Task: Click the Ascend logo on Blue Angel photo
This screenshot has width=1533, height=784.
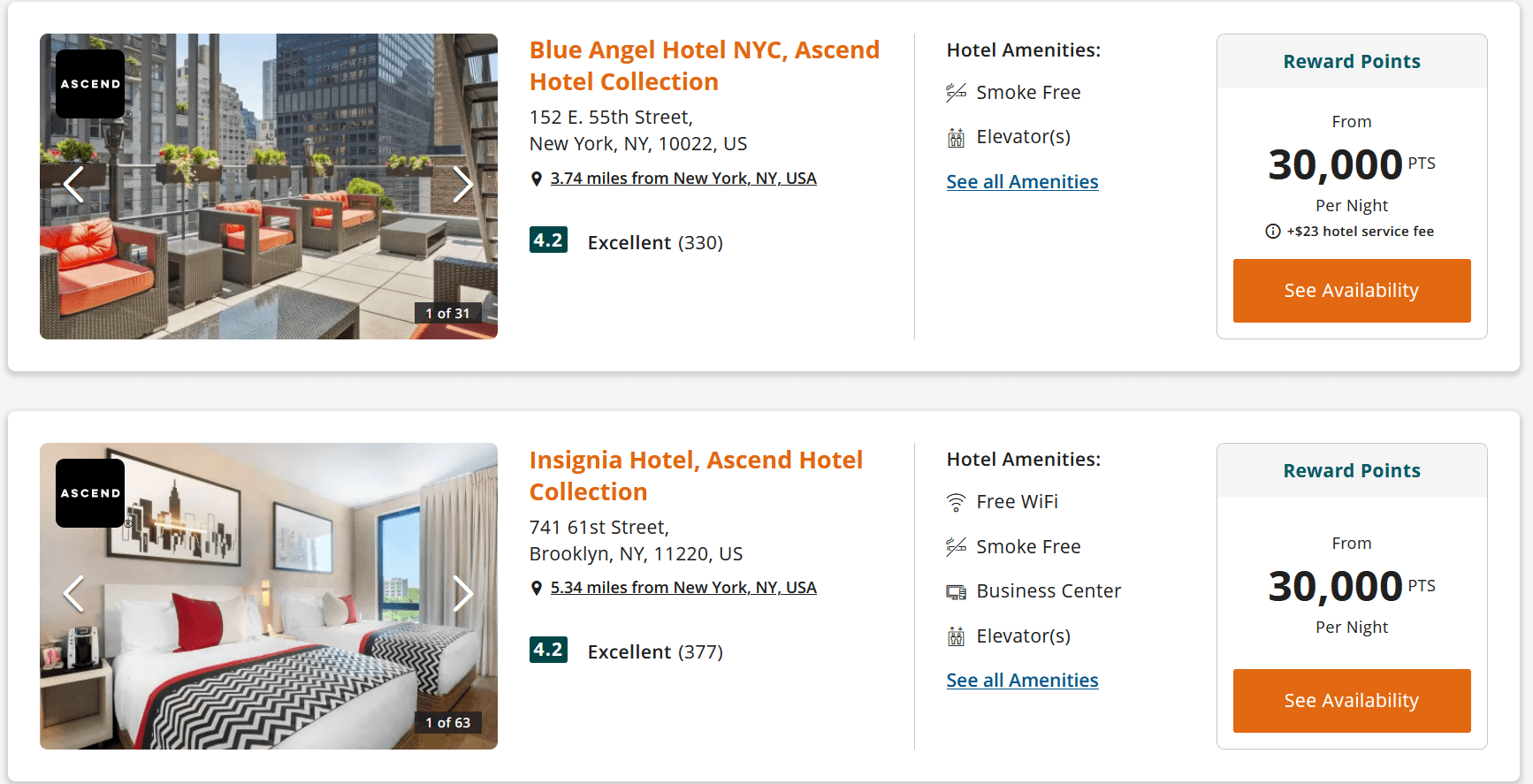Action: coord(90,84)
